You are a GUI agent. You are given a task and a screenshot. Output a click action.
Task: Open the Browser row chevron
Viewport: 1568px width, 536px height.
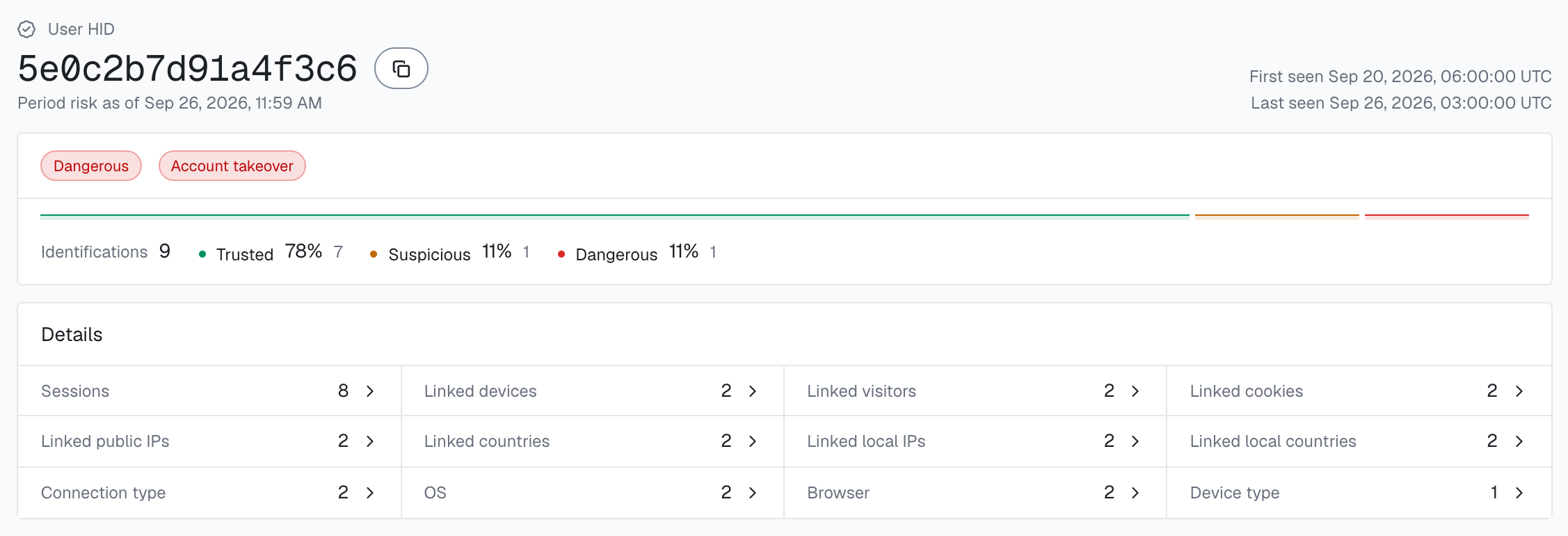coord(1135,493)
